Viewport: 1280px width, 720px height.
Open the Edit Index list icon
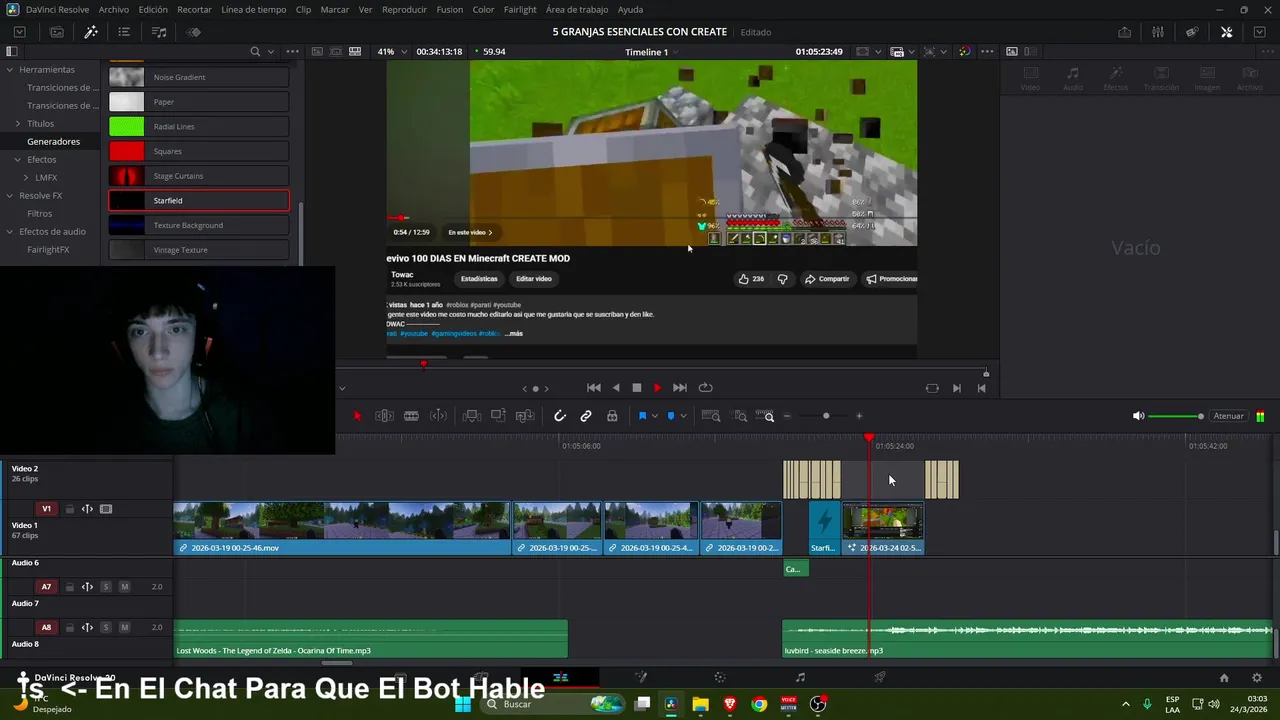click(x=124, y=32)
